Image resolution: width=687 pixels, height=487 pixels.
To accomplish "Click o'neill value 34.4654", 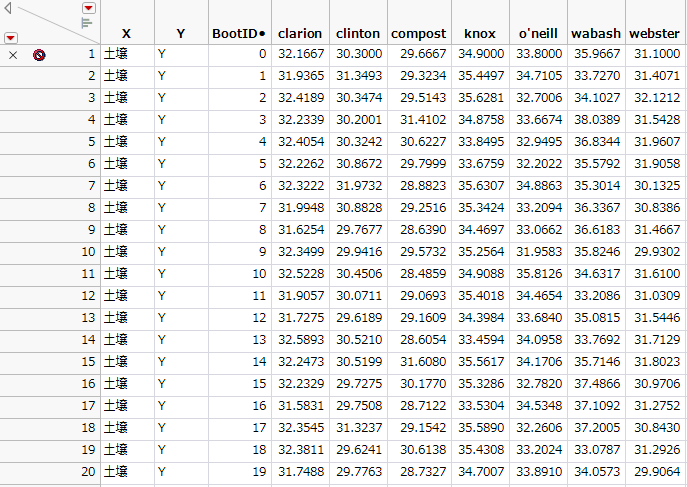I will (x=539, y=296).
